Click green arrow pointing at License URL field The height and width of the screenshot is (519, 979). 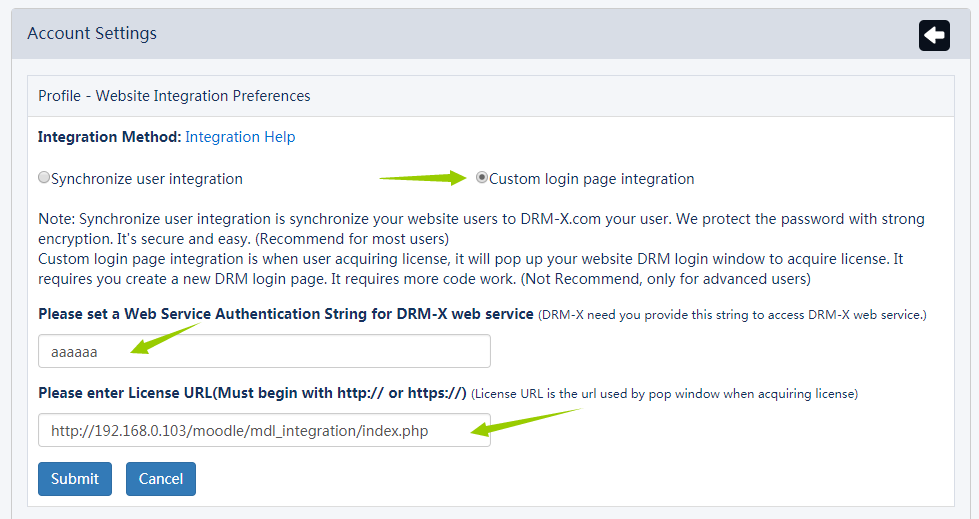pos(525,421)
